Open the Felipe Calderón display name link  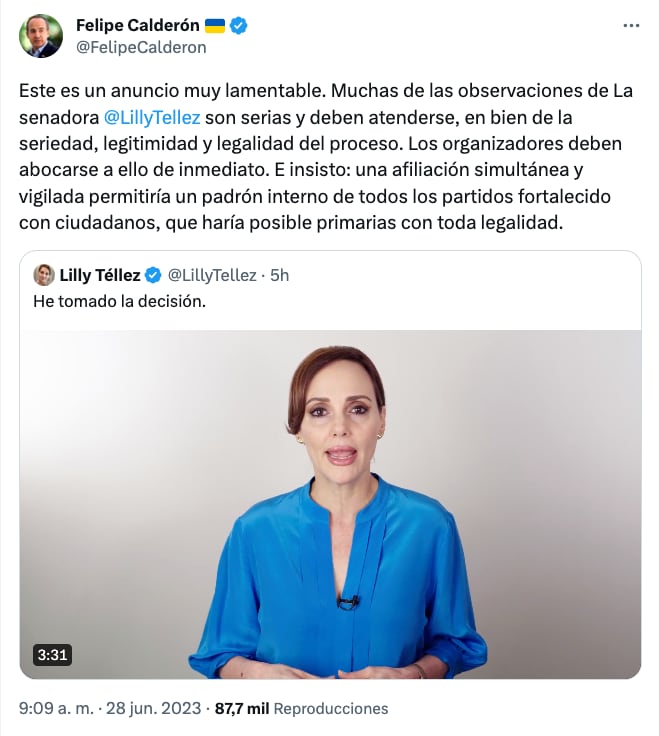138,26
